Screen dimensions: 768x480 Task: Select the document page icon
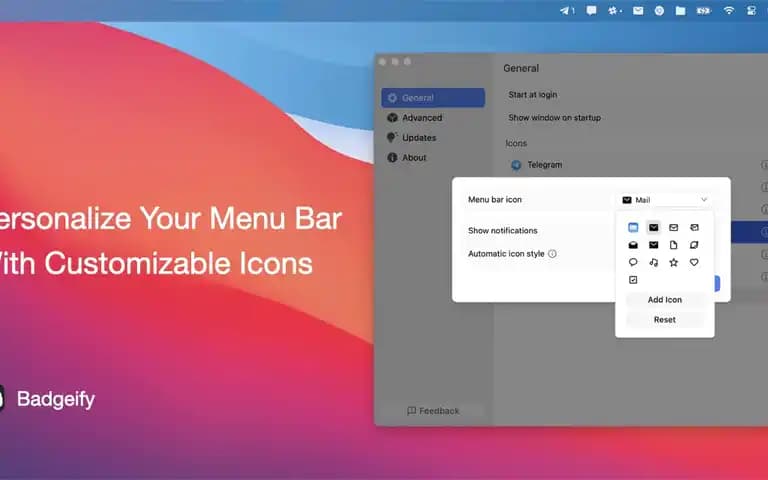coord(673,245)
